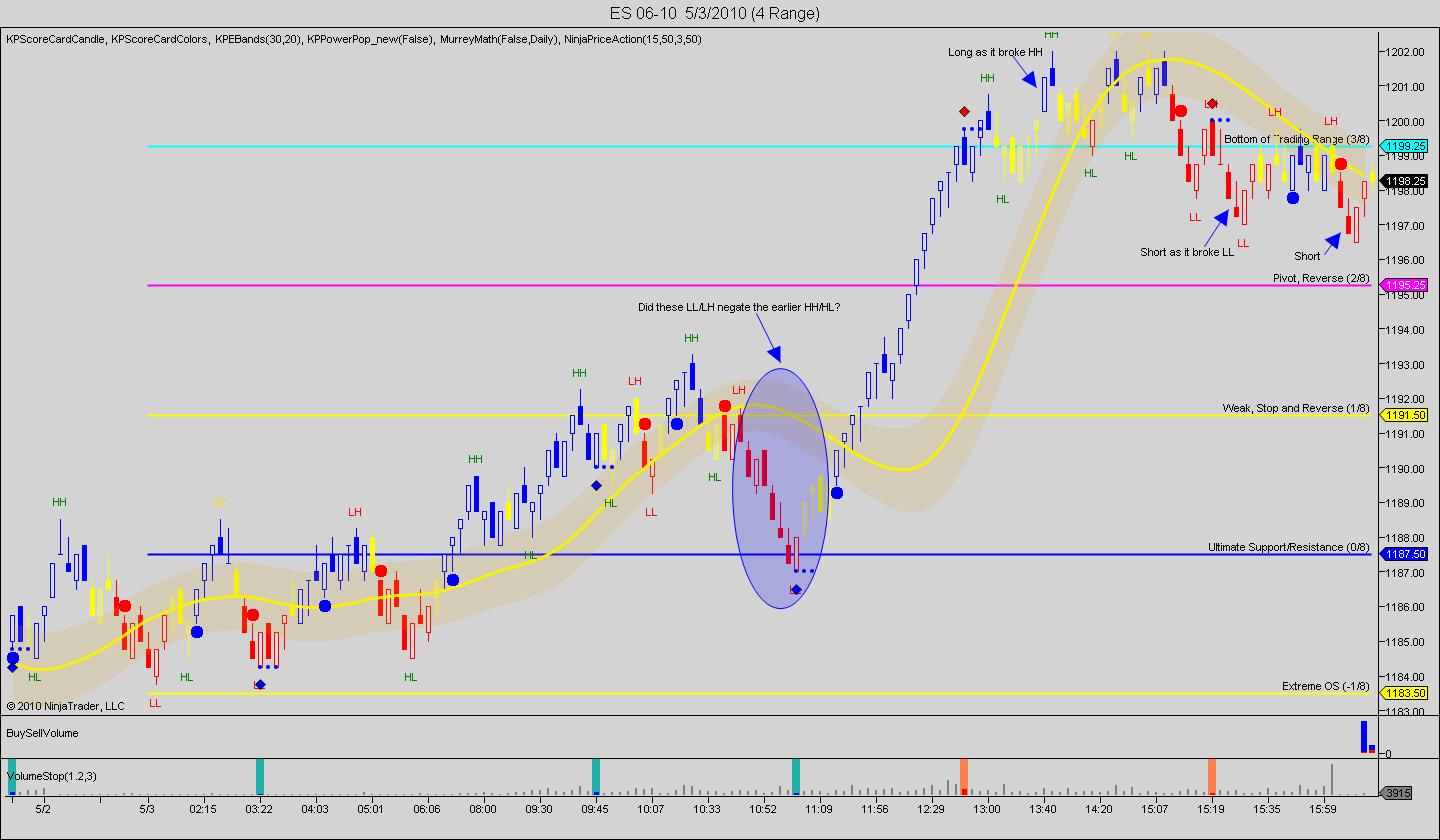Image resolution: width=1440 pixels, height=840 pixels.
Task: Select the Long as it broke HH annotation
Action: click(995, 52)
